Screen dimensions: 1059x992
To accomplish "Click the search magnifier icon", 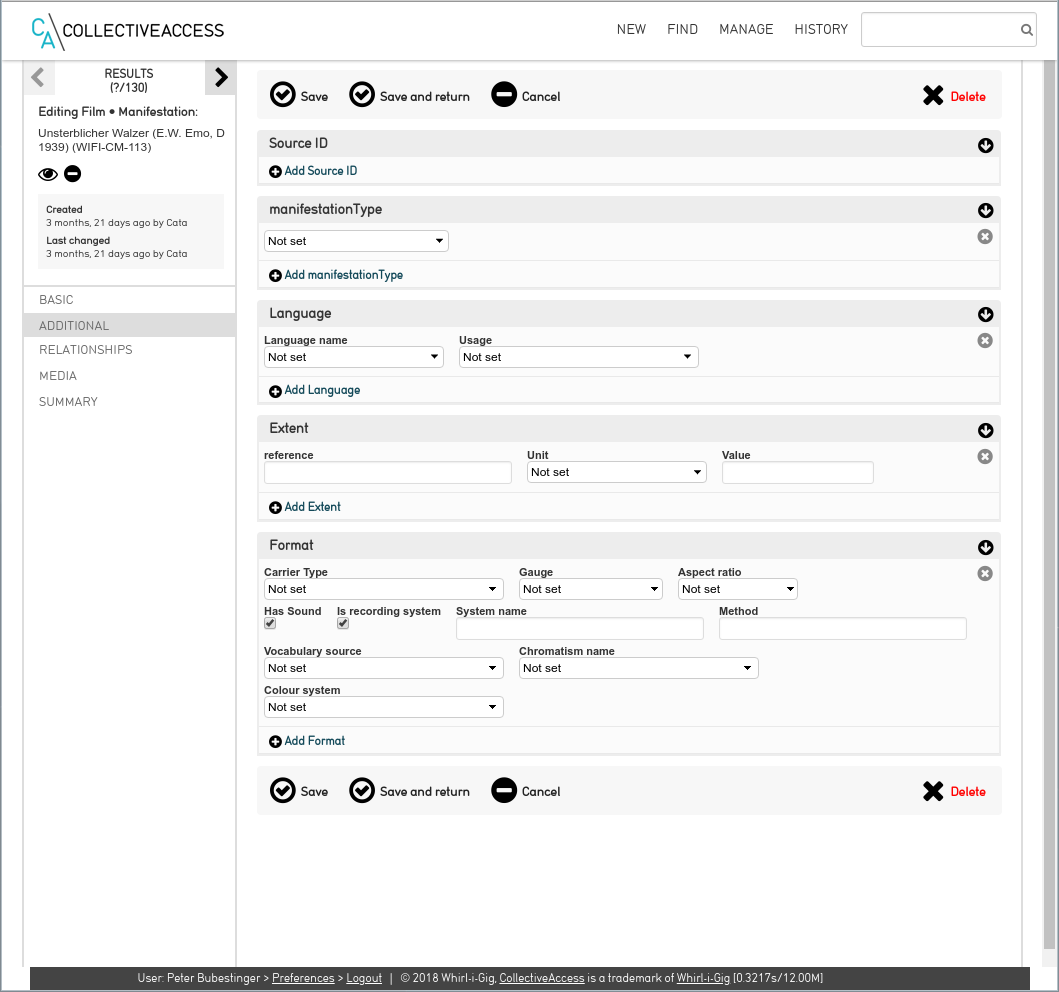I will (x=1026, y=30).
